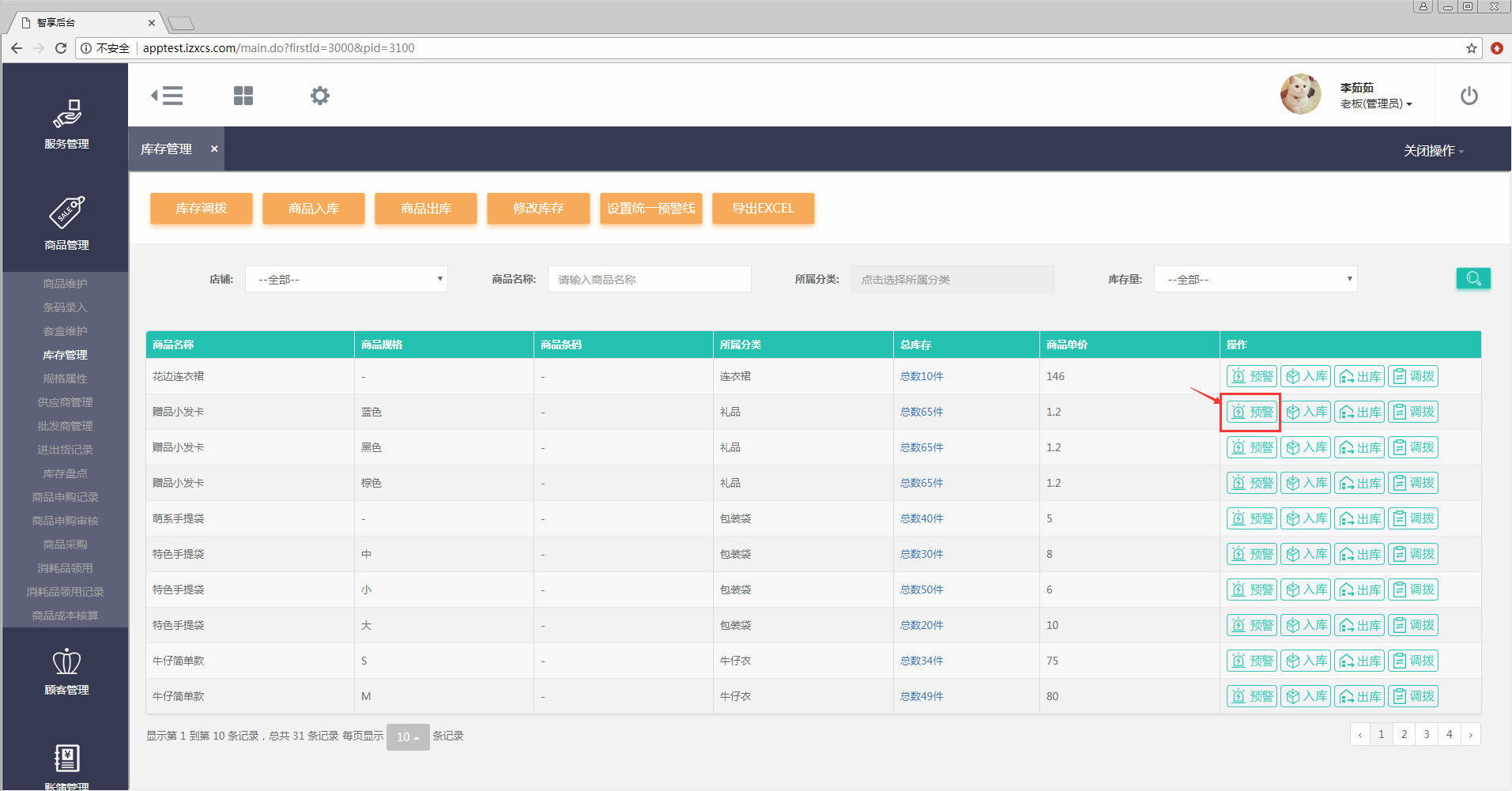
Task: Click the 商品名称 input field
Action: coord(649,279)
